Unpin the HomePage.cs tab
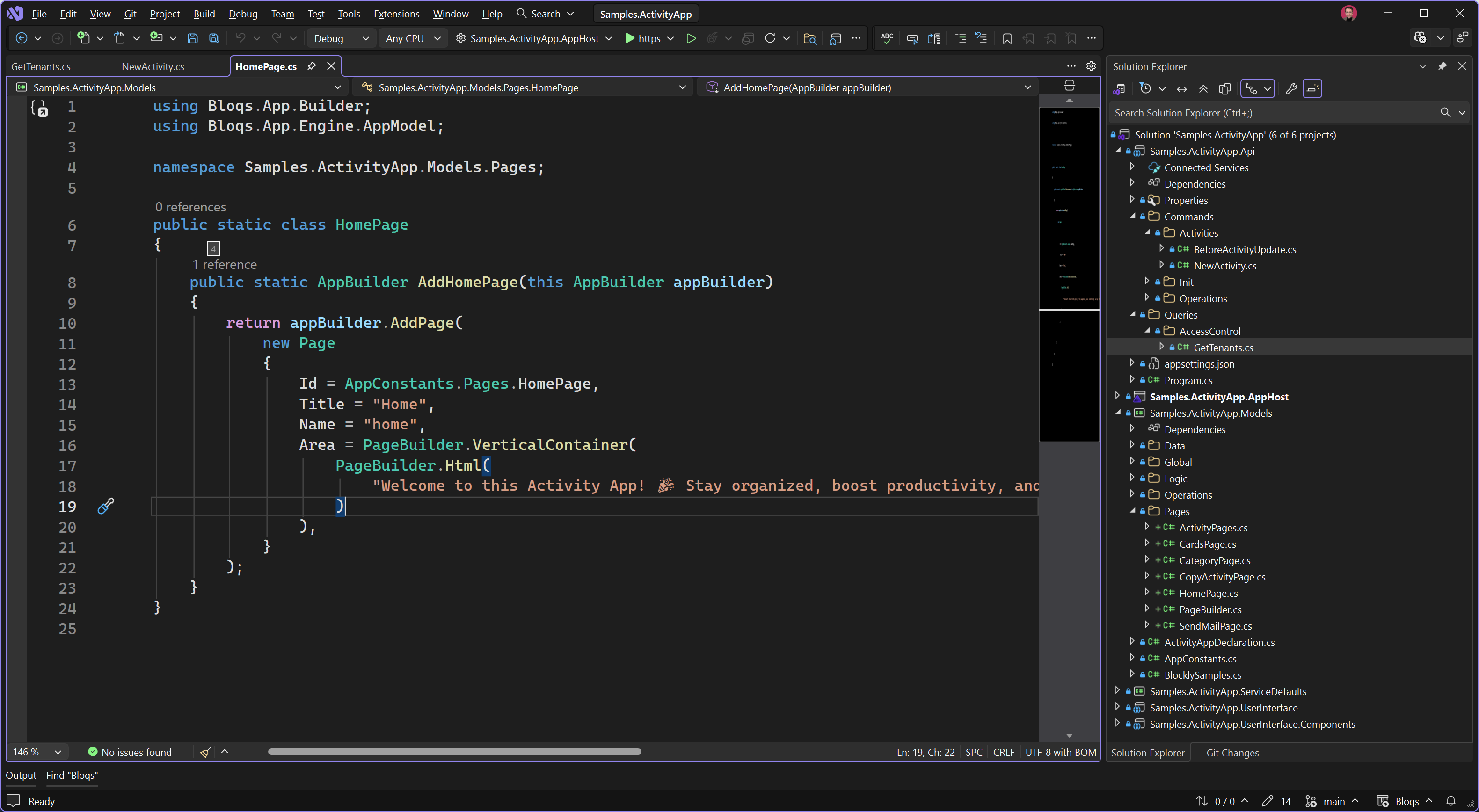The height and width of the screenshot is (812, 1479). (x=311, y=66)
